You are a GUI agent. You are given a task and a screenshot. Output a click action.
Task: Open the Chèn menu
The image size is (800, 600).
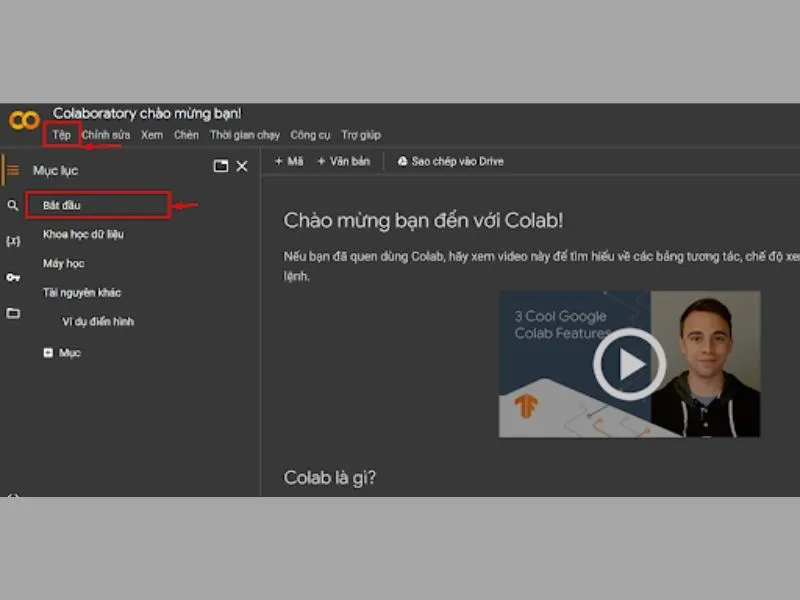(186, 135)
